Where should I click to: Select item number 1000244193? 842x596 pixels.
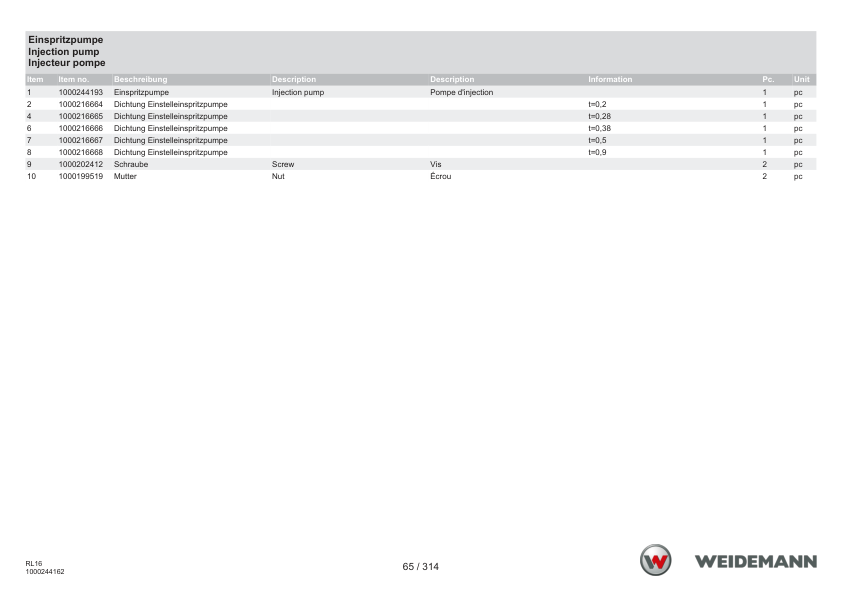tap(81, 92)
